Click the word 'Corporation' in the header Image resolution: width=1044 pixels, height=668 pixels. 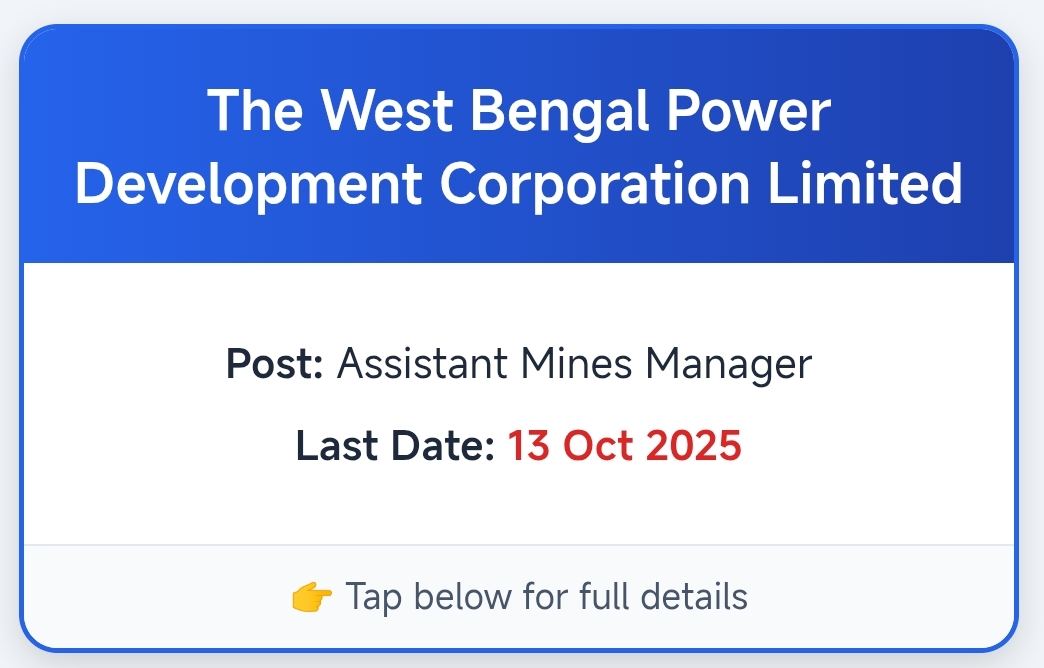click(x=595, y=184)
